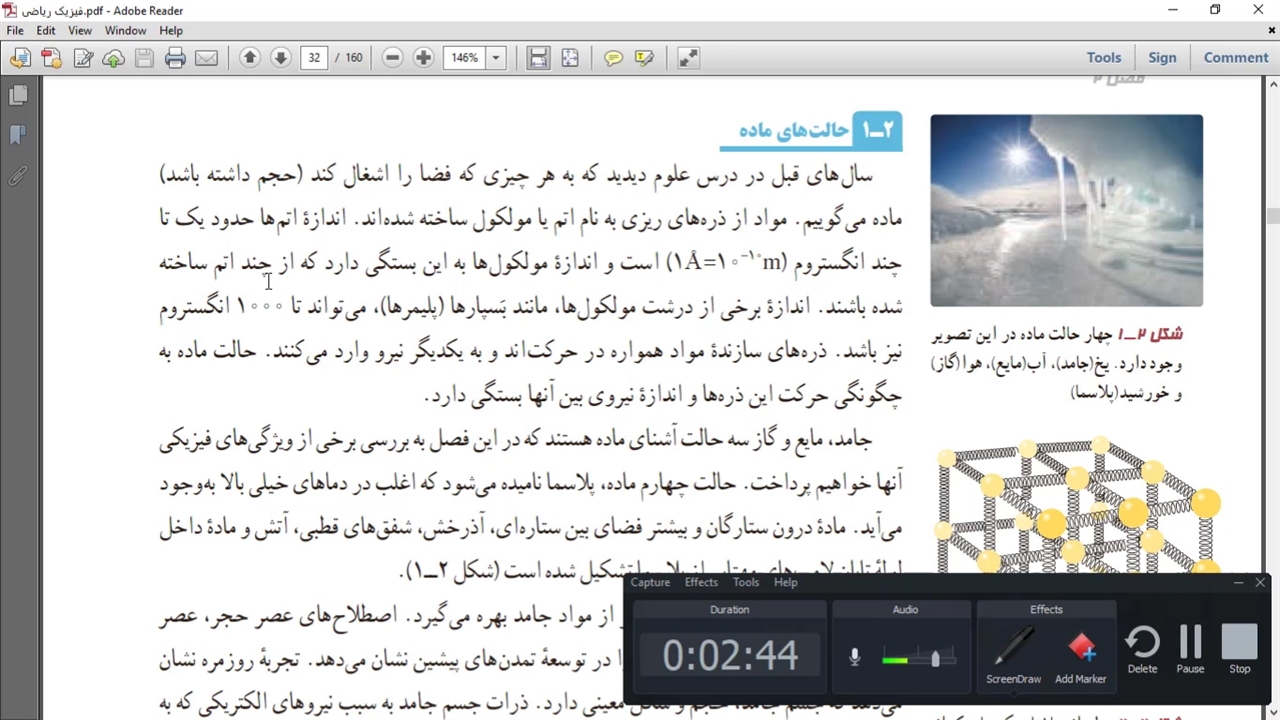Open the attachments paperclip panel
Viewport: 1280px width, 720px height.
click(x=18, y=176)
